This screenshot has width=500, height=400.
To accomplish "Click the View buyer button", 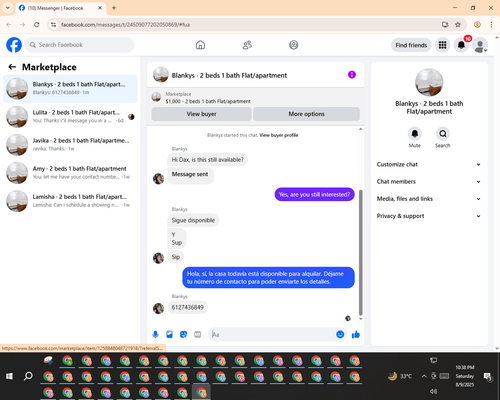I will [201, 114].
